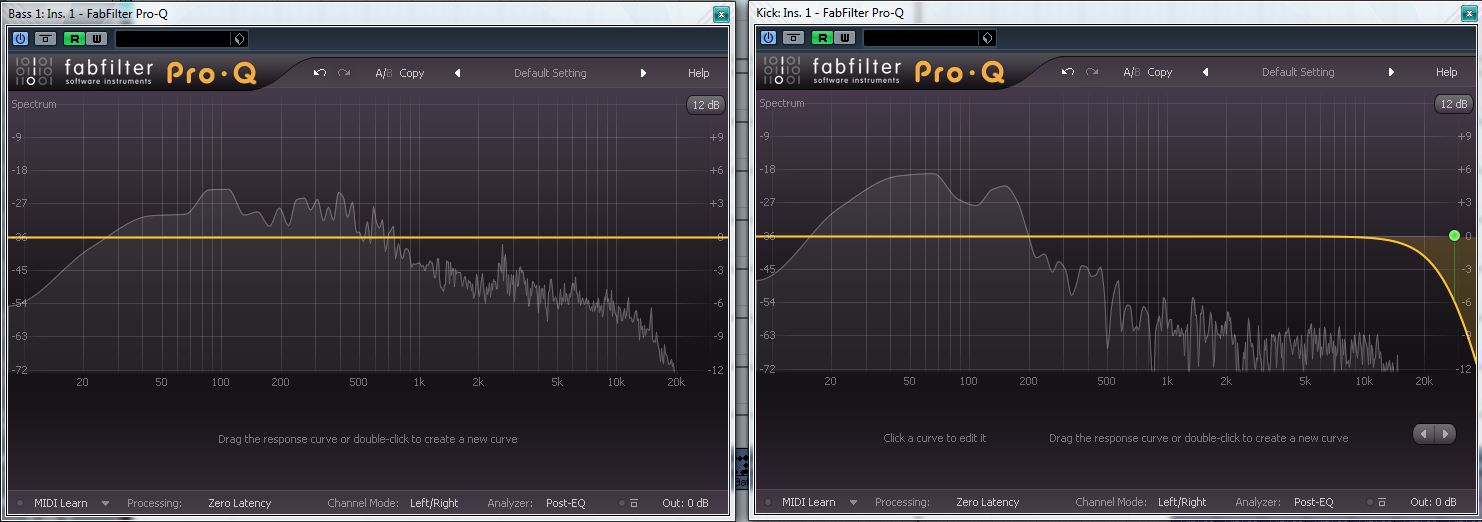1482x522 pixels.
Task: Open MIDI Learn dropdown arrow in Kick Pro-Q
Action: click(x=853, y=502)
